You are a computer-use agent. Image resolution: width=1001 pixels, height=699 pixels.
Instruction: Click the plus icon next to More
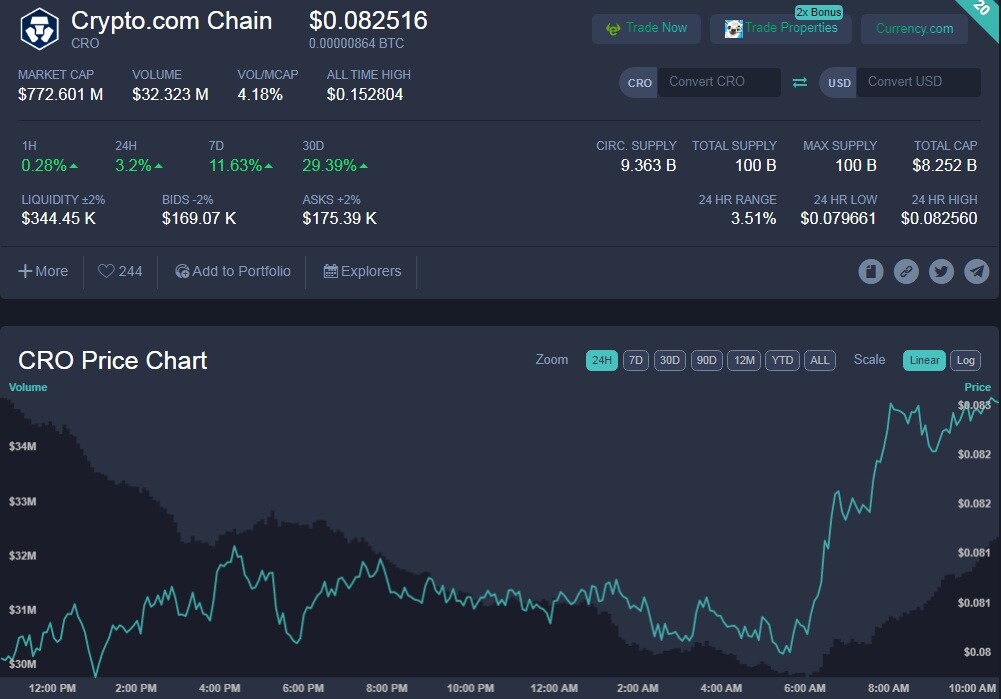tap(25, 271)
